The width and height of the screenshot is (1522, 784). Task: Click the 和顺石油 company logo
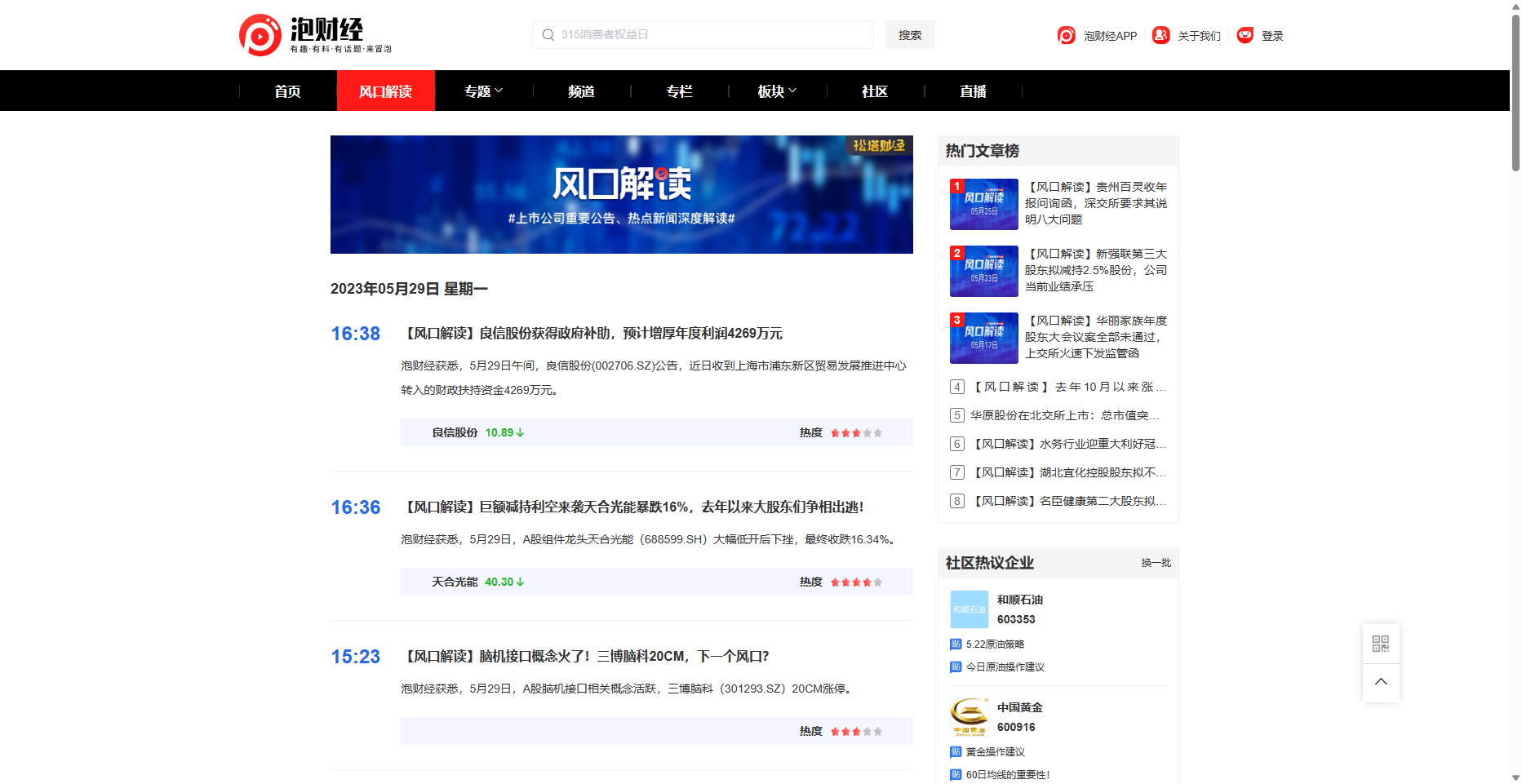coord(970,609)
